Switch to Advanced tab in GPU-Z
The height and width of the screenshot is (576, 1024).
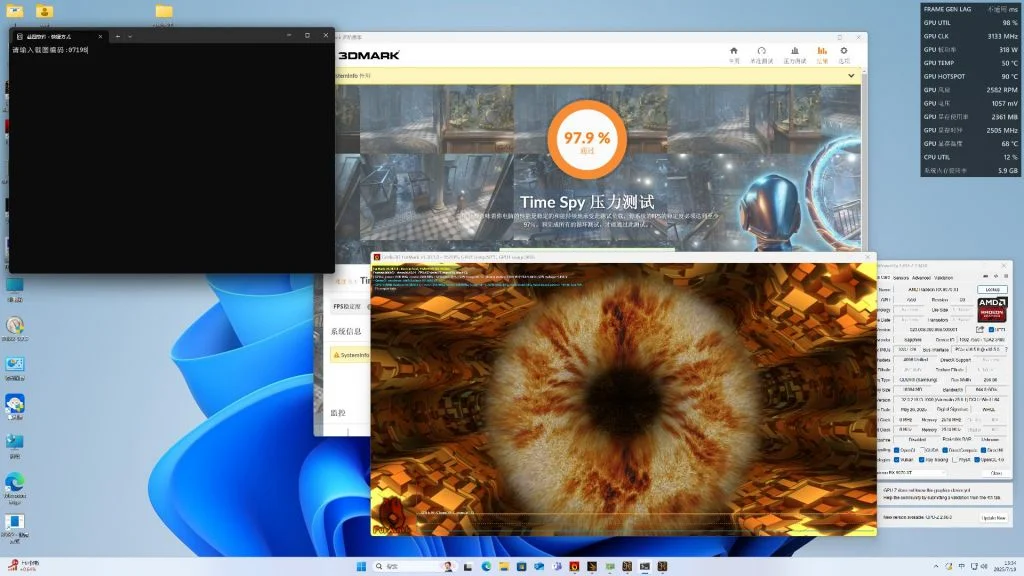coord(921,278)
